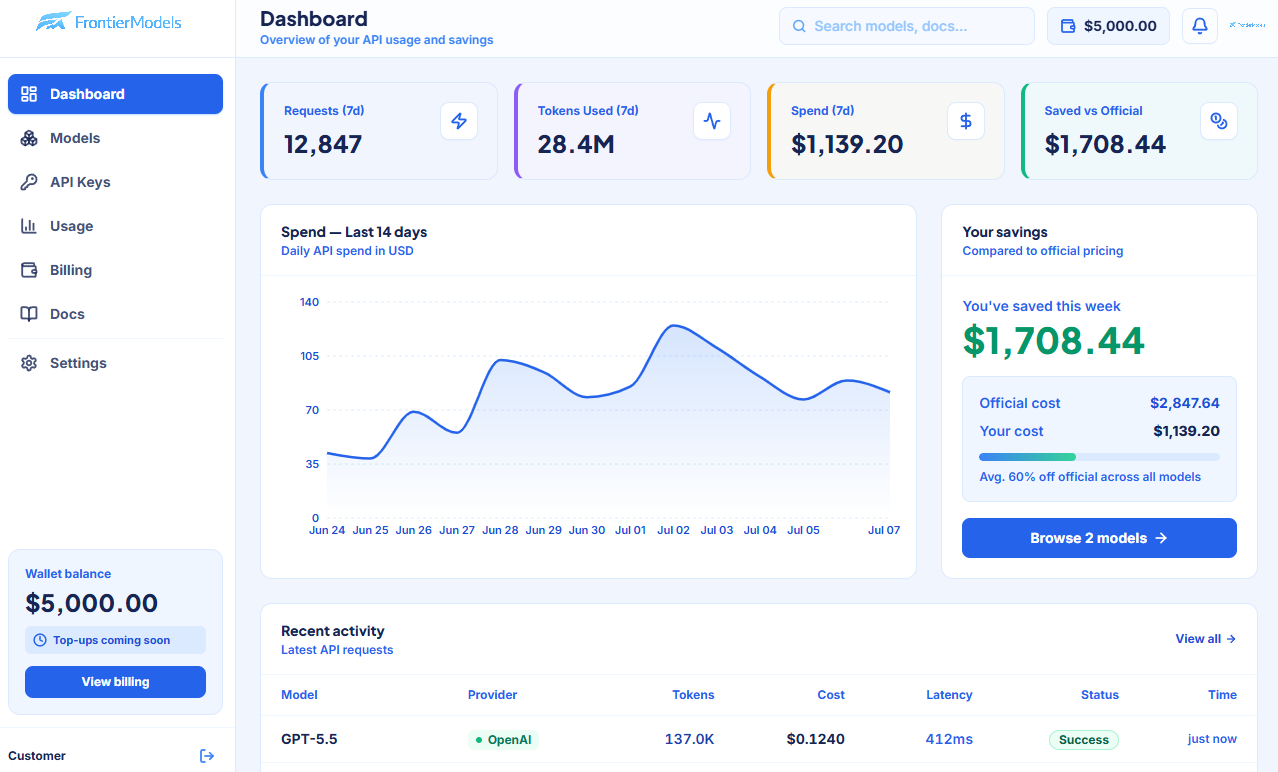Click the profile avatar in header
This screenshot has width=1278, height=772.
tap(1247, 25)
